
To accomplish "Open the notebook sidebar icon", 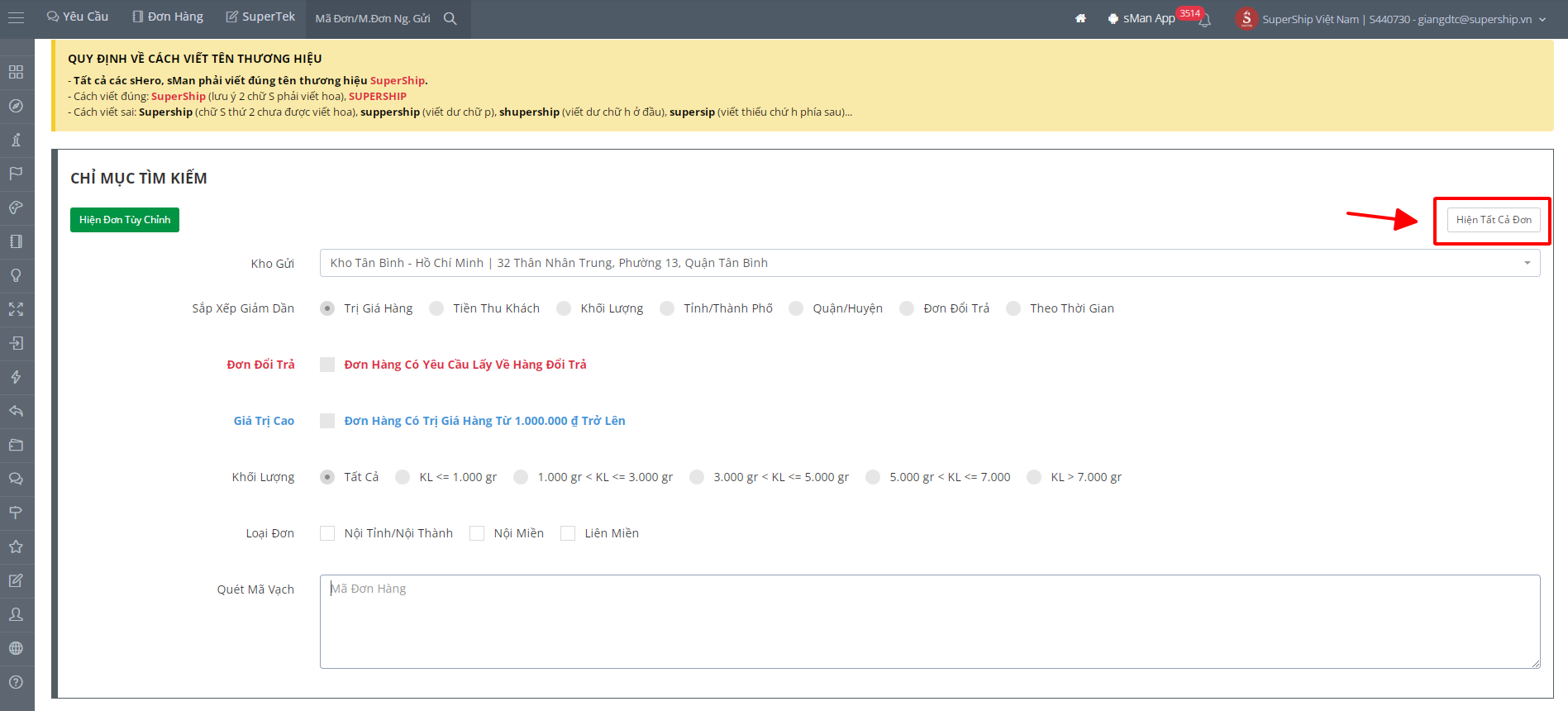I will click(16, 241).
